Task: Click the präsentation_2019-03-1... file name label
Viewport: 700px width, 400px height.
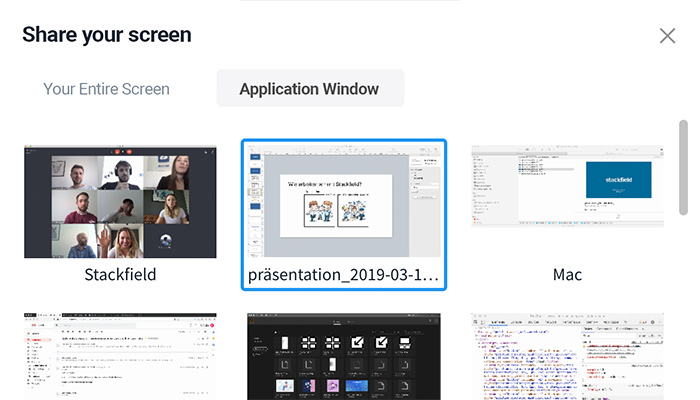Action: [x=343, y=275]
